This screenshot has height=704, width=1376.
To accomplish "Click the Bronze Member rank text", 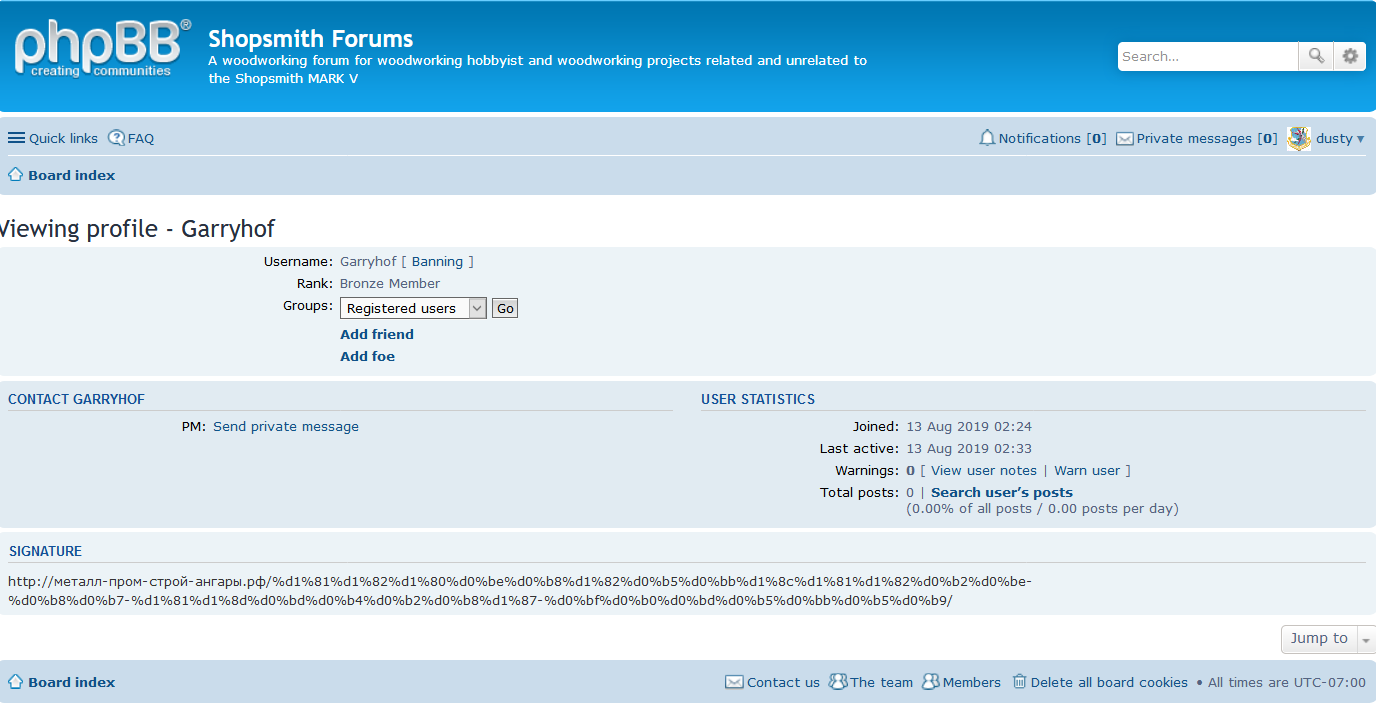I will (390, 283).
